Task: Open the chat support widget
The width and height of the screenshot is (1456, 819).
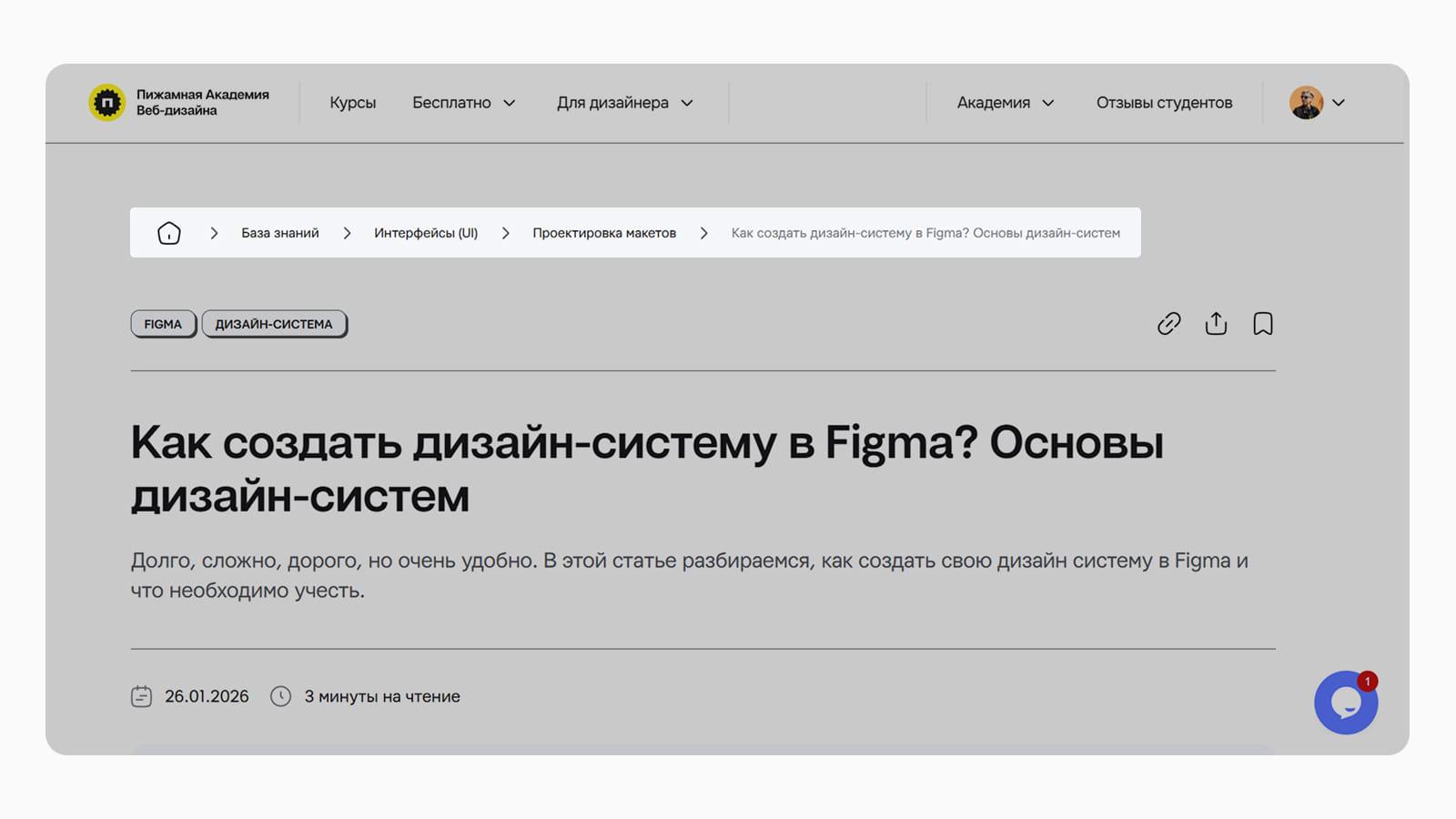Action: pyautogui.click(x=1346, y=703)
